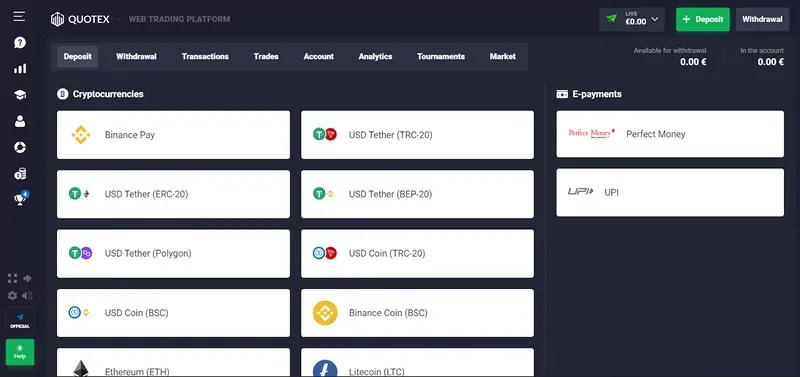The height and width of the screenshot is (377, 800).
Task: Open the trading chart bars sidebar icon
Action: 19,69
